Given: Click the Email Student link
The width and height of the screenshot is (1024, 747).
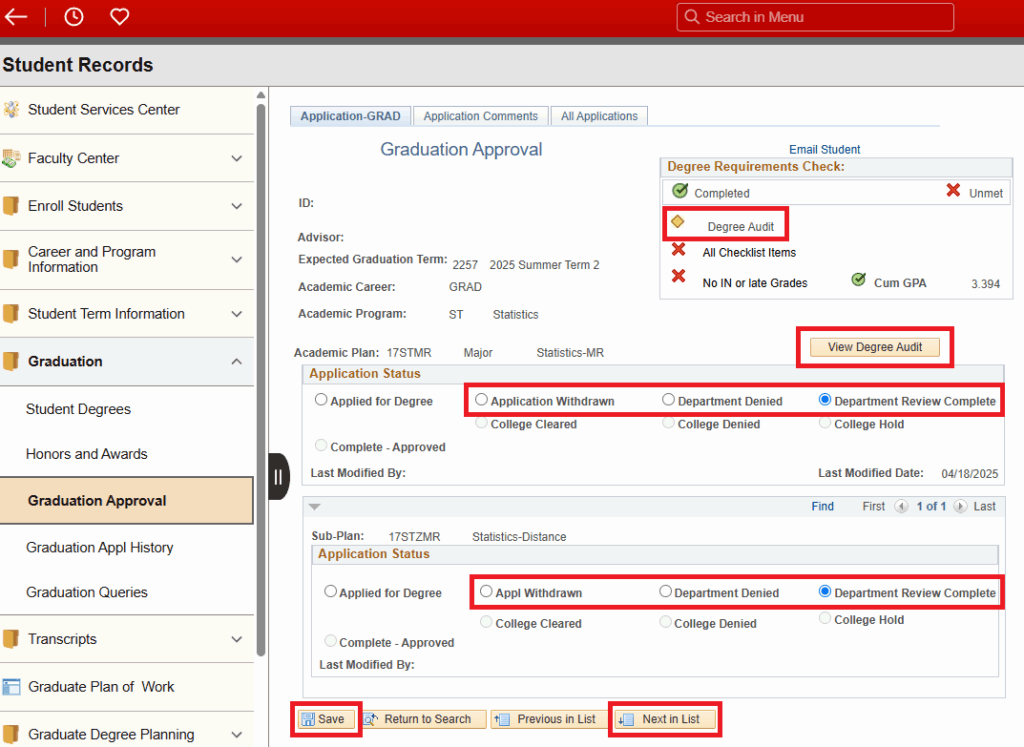Looking at the screenshot, I should click(824, 149).
